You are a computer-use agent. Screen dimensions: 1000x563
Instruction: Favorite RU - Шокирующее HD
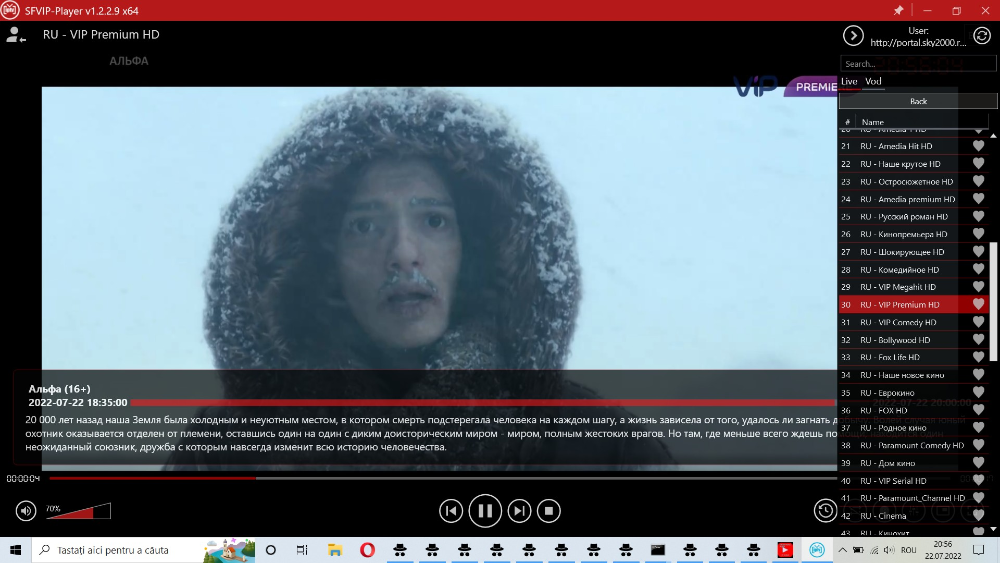tap(978, 252)
